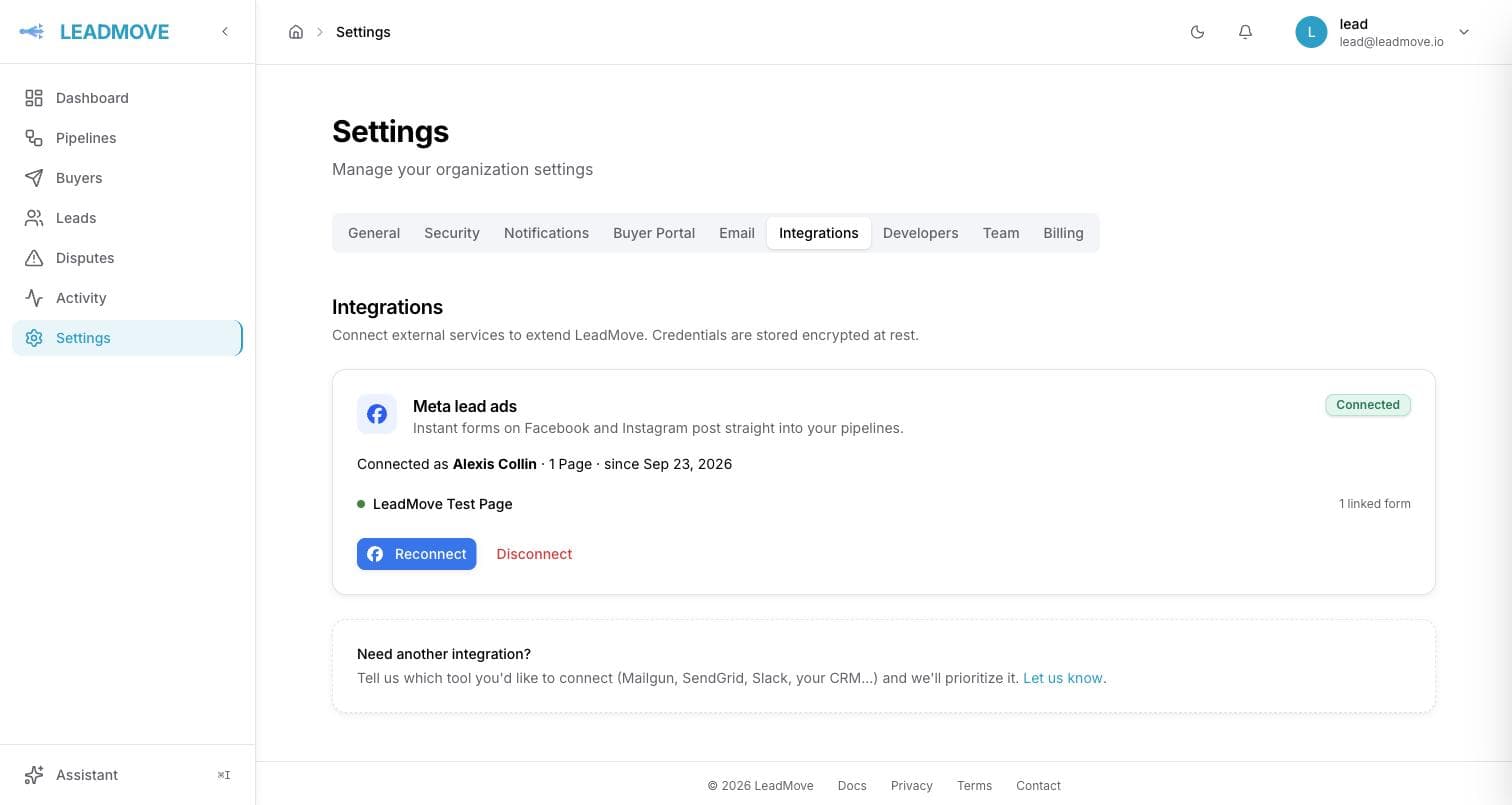Click the Facebook icon on Meta lead ads card

coord(377,414)
